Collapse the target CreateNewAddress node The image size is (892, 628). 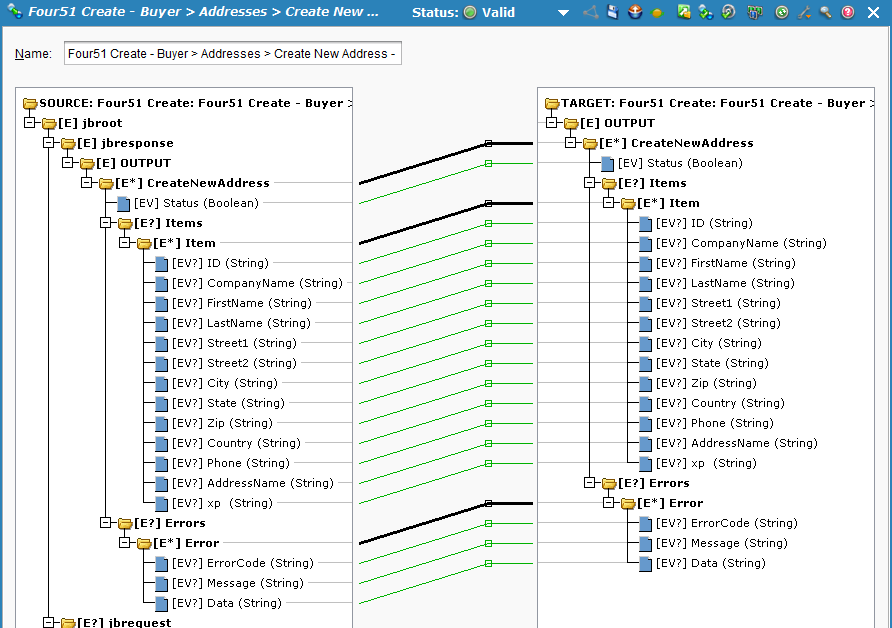pos(571,143)
